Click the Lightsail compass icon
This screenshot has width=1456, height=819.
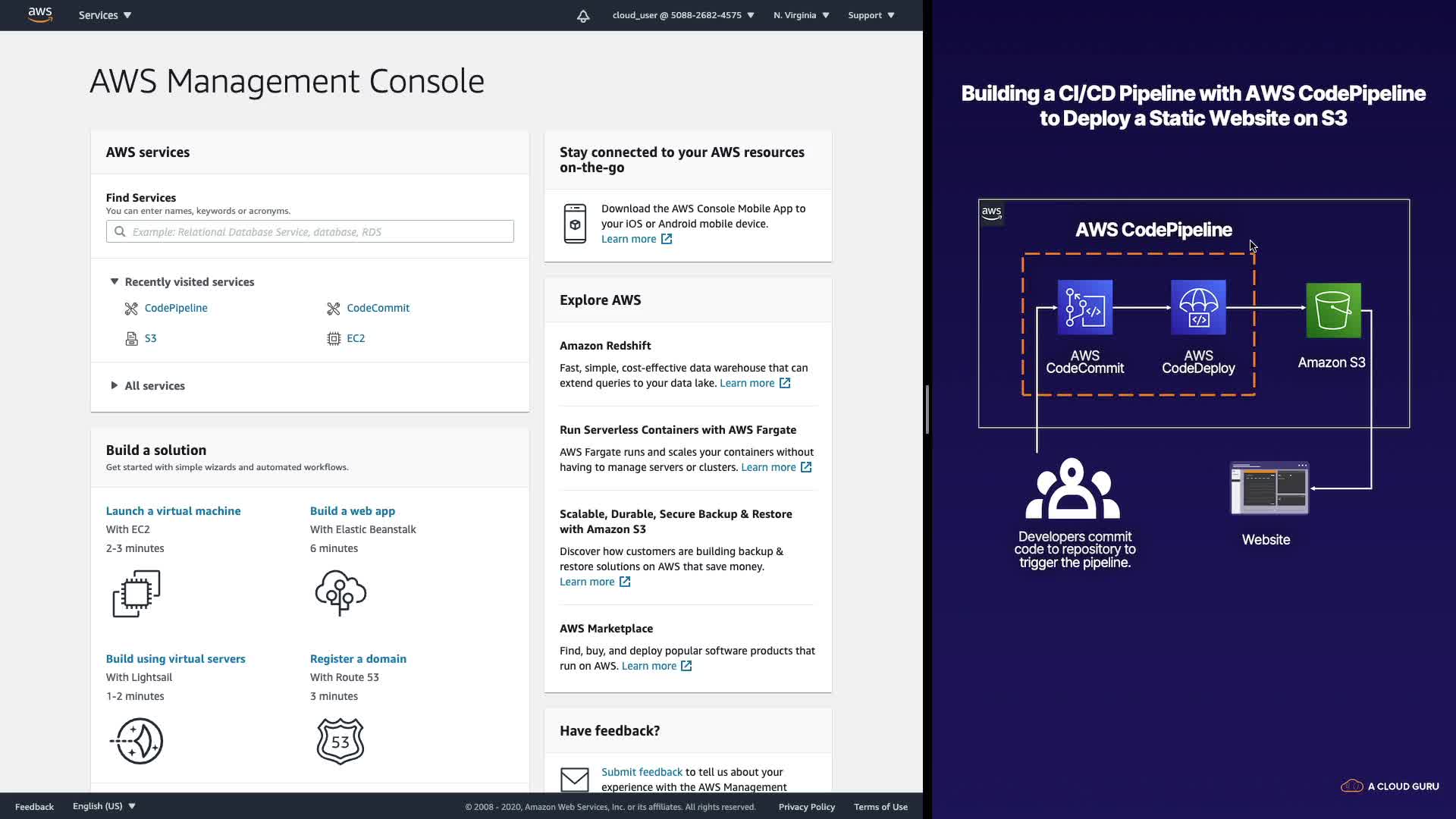pos(137,741)
